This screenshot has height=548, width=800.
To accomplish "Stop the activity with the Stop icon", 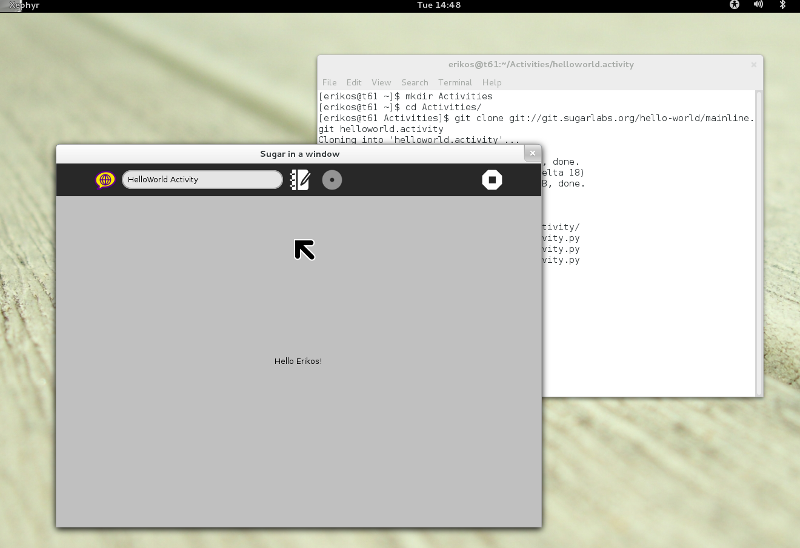I will click(492, 180).
